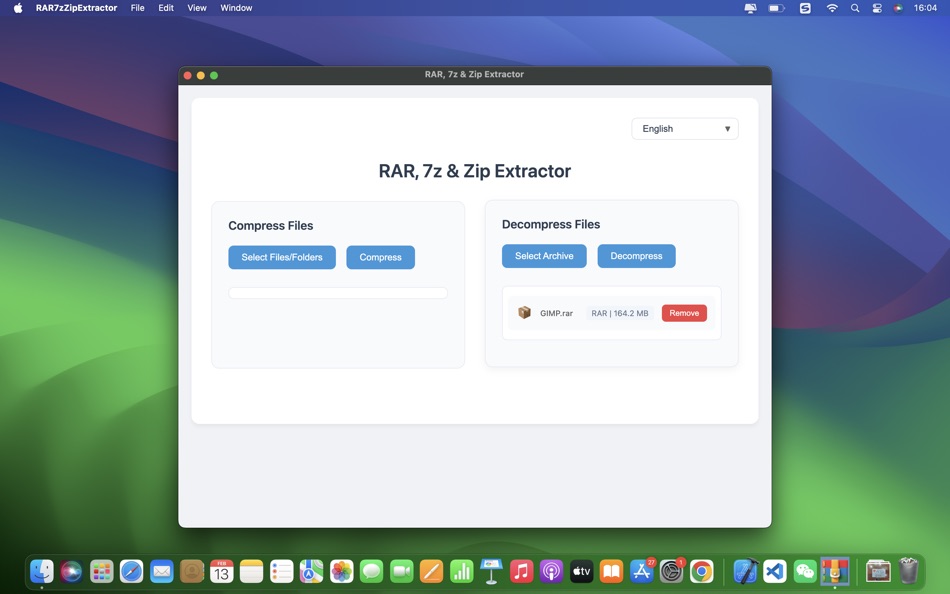Open Safari from the dock
Image resolution: width=950 pixels, height=594 pixels.
pos(131,571)
